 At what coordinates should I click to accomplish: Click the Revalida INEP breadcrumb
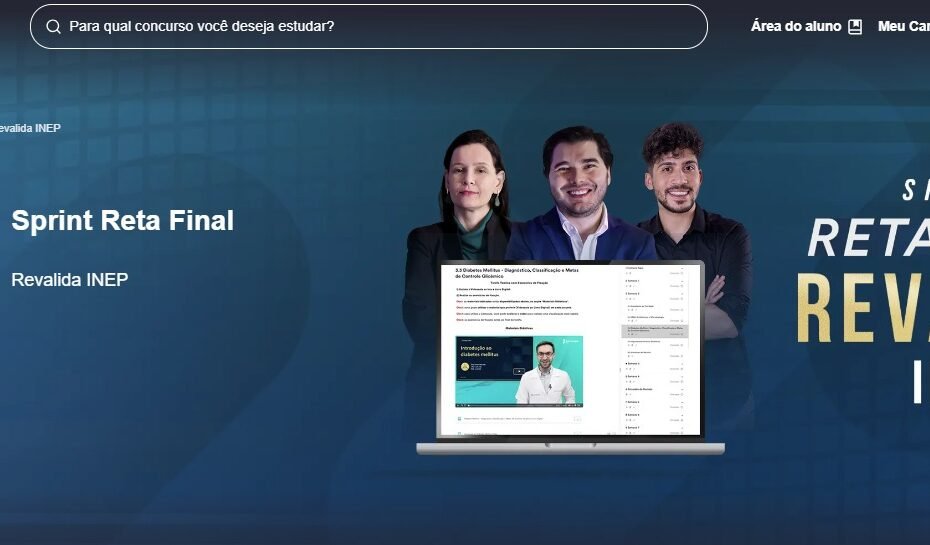30,128
